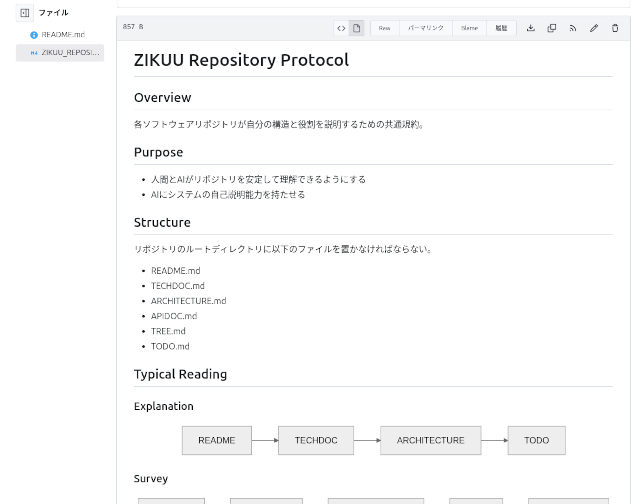Open the RSS feed icon

click(x=573, y=28)
